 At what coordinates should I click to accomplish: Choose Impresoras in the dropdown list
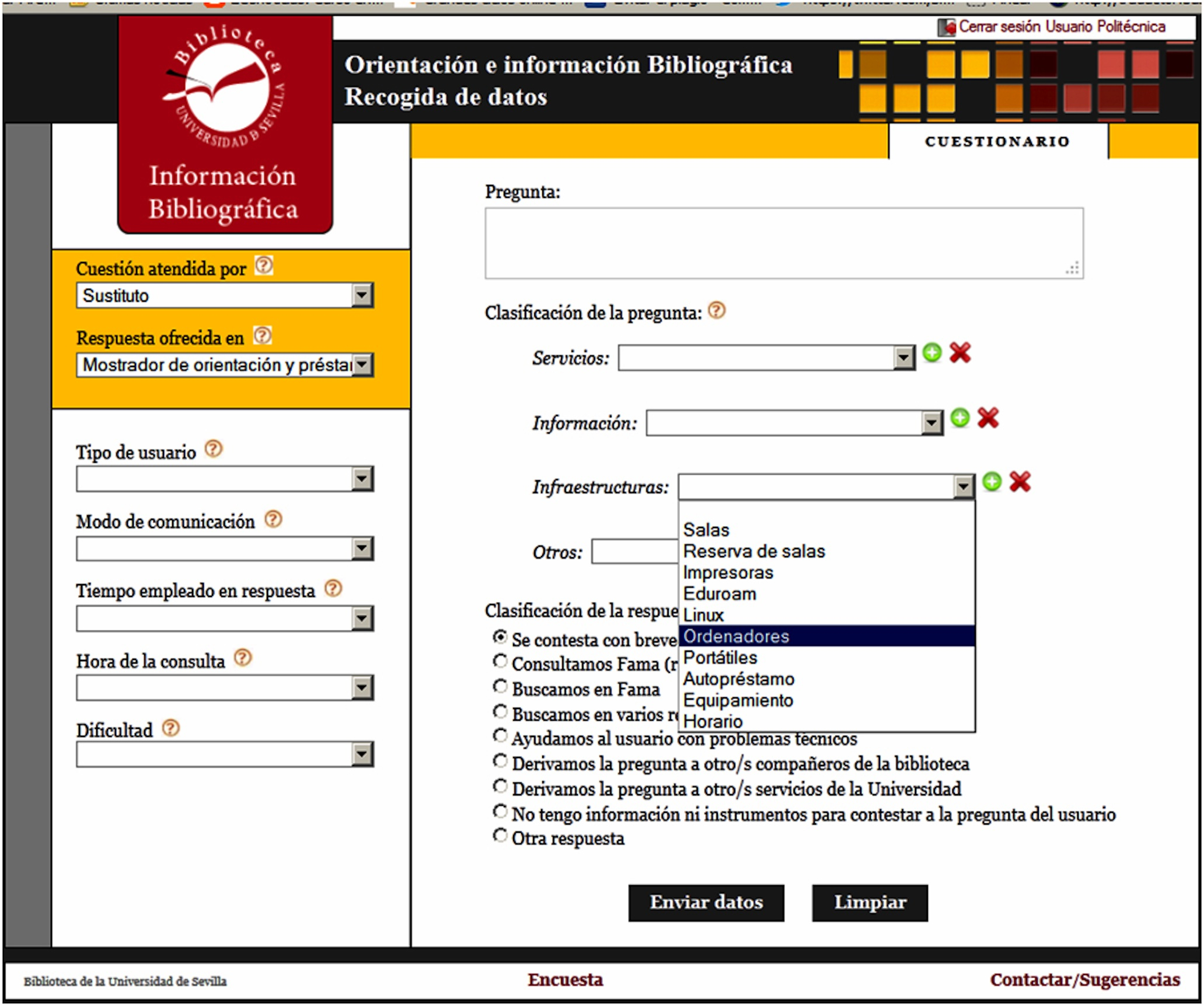827,572
